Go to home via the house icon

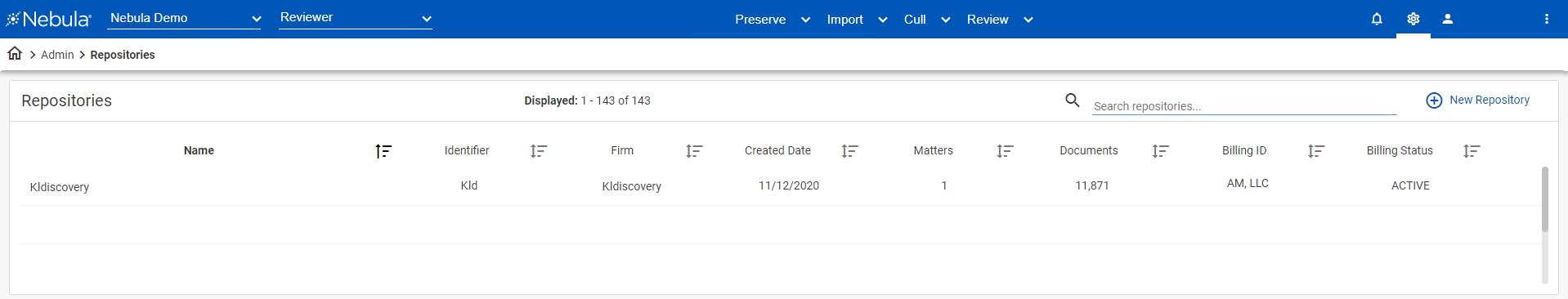click(15, 54)
